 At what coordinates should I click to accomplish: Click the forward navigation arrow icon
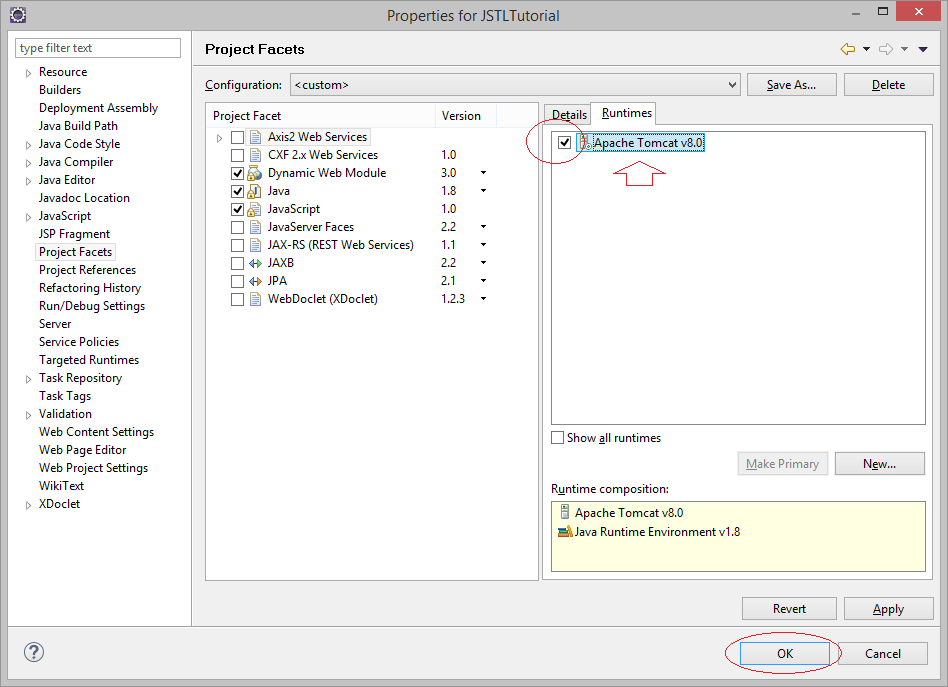(x=886, y=49)
